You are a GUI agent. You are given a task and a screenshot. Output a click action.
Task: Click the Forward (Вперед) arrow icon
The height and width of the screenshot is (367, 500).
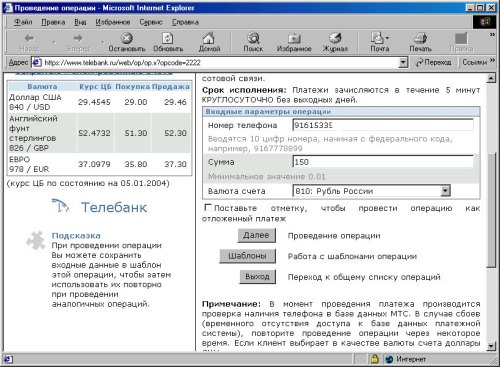coord(78,38)
